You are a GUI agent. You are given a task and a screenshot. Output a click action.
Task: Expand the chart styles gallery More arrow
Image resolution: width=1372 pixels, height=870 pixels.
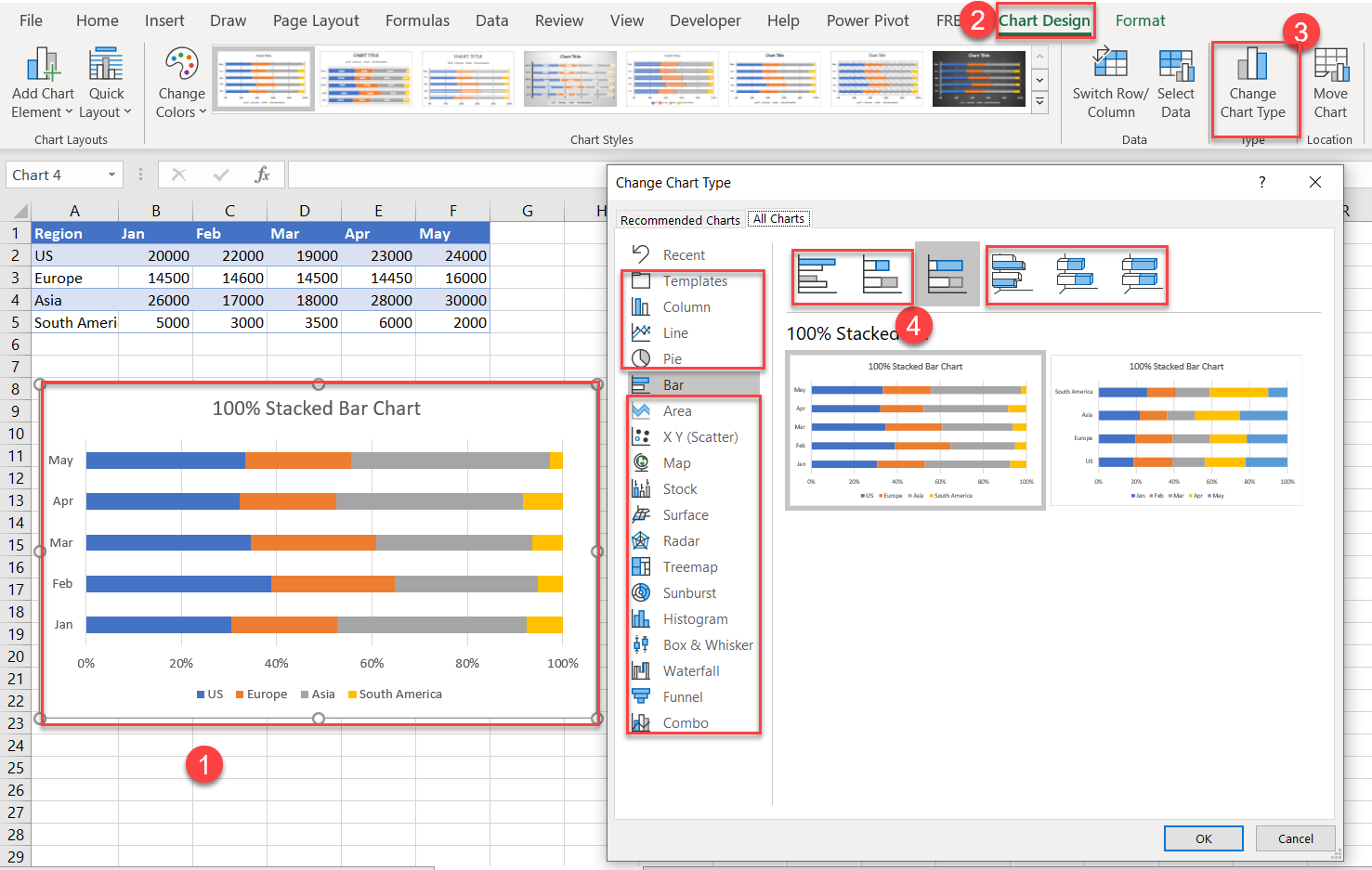pos(1039,102)
